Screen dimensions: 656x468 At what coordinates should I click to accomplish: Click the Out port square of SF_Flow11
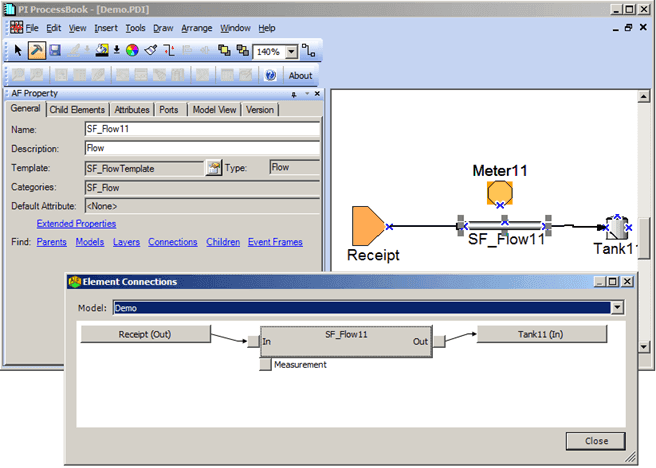(439, 341)
